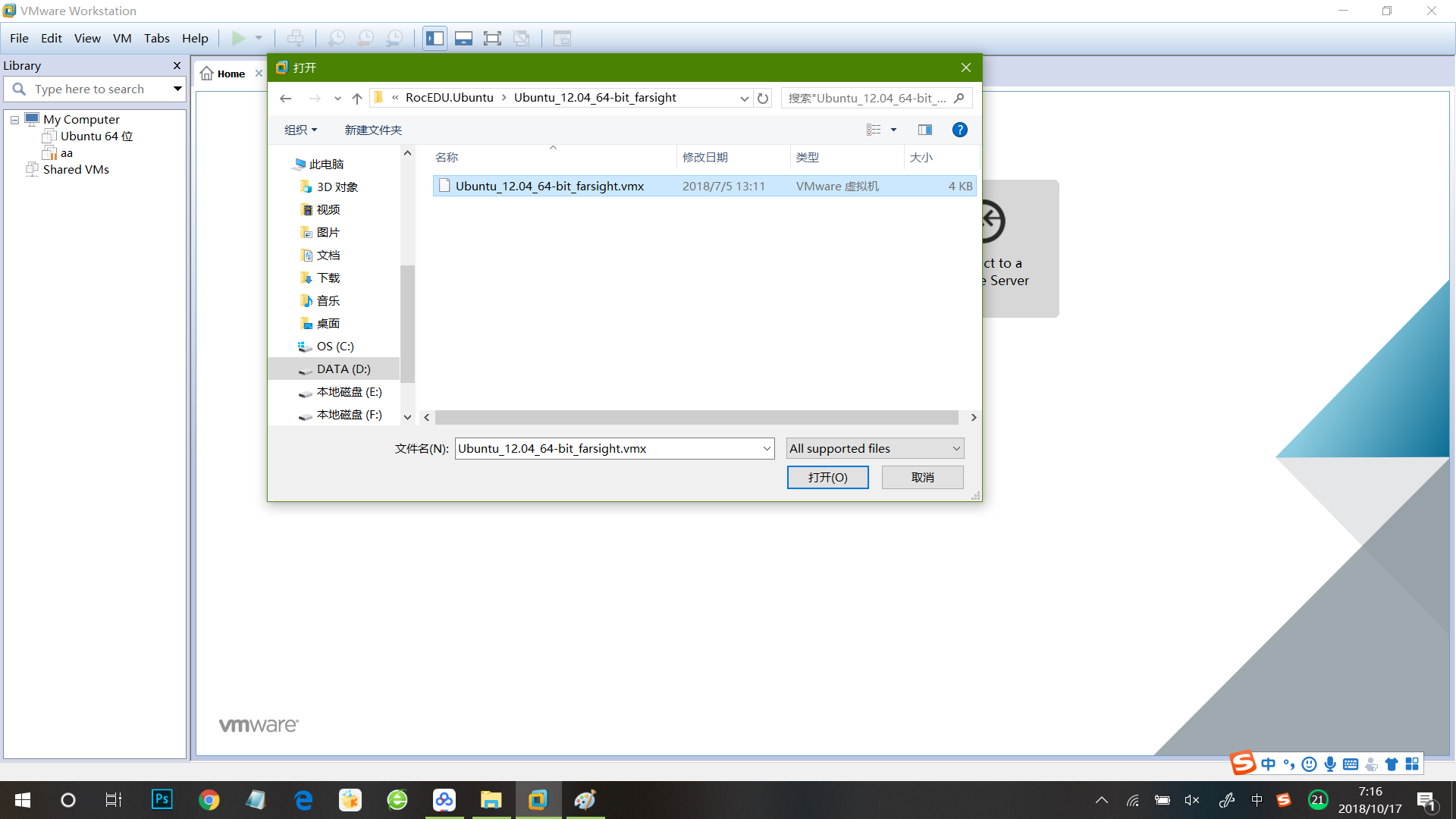Click the horizontal scrollbar in file list

coord(696,417)
